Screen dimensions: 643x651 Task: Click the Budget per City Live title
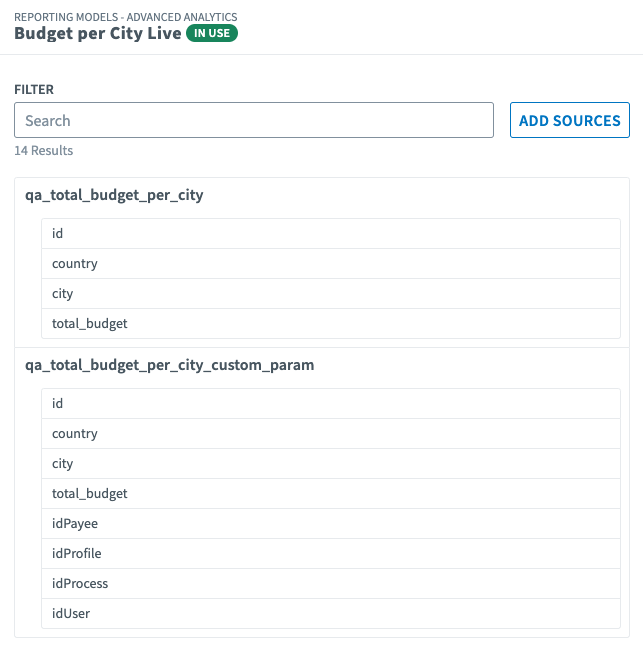[x=98, y=34]
